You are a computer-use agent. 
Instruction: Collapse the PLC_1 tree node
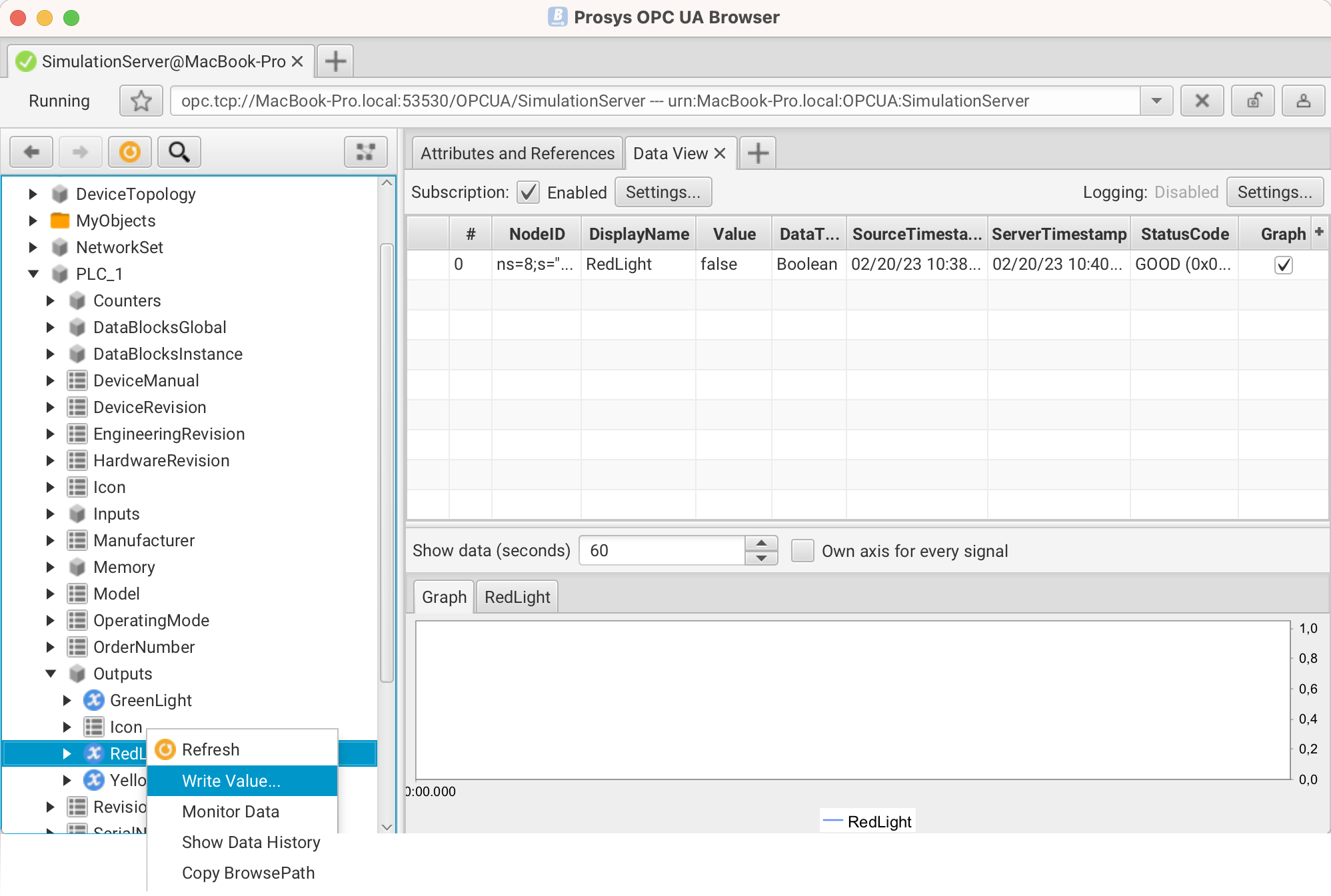point(33,274)
